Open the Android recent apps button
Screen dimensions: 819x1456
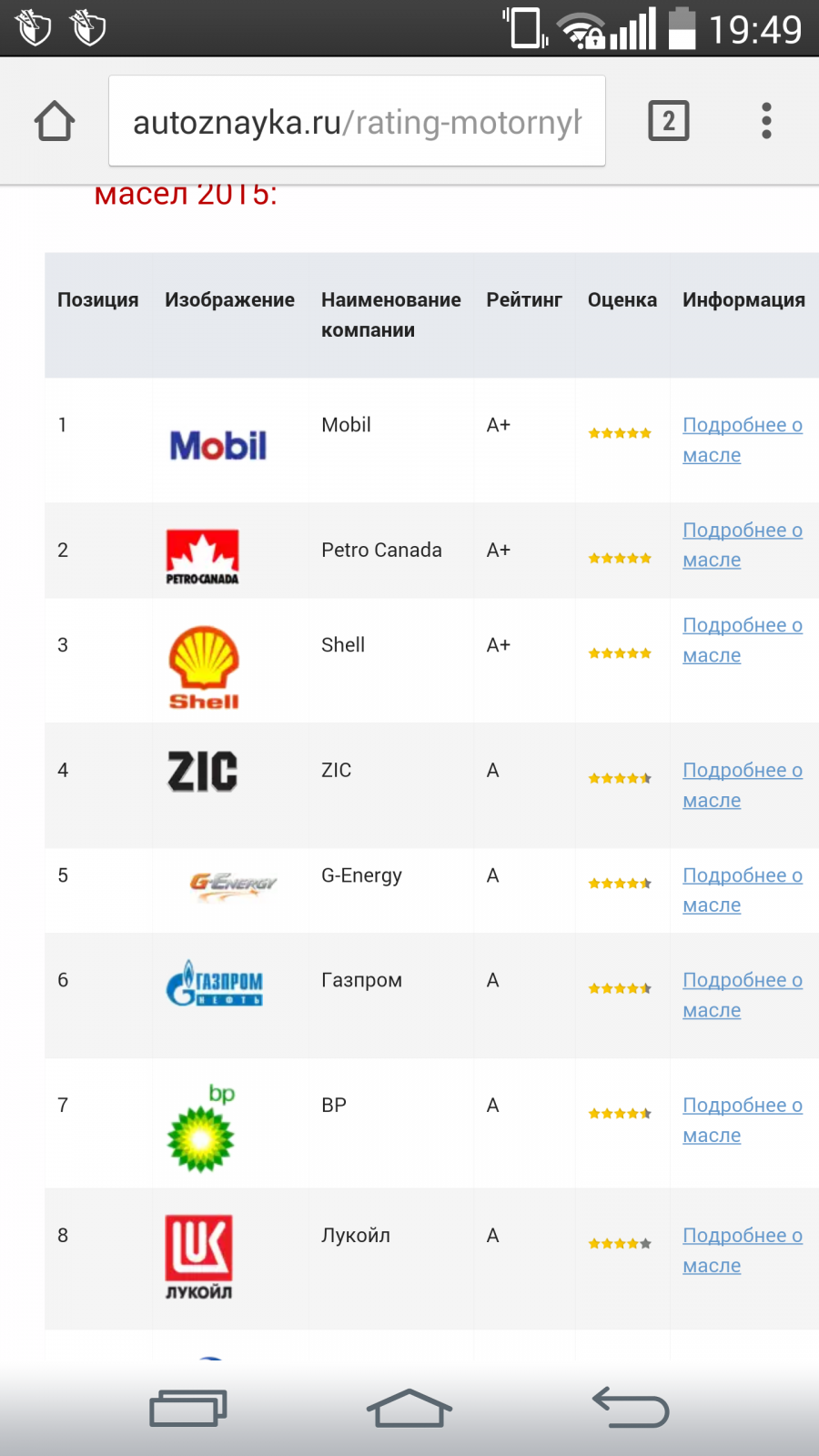(188, 1409)
